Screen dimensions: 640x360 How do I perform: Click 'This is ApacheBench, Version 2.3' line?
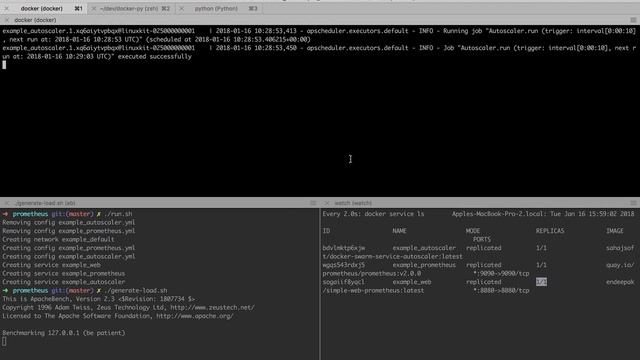pos(99,299)
